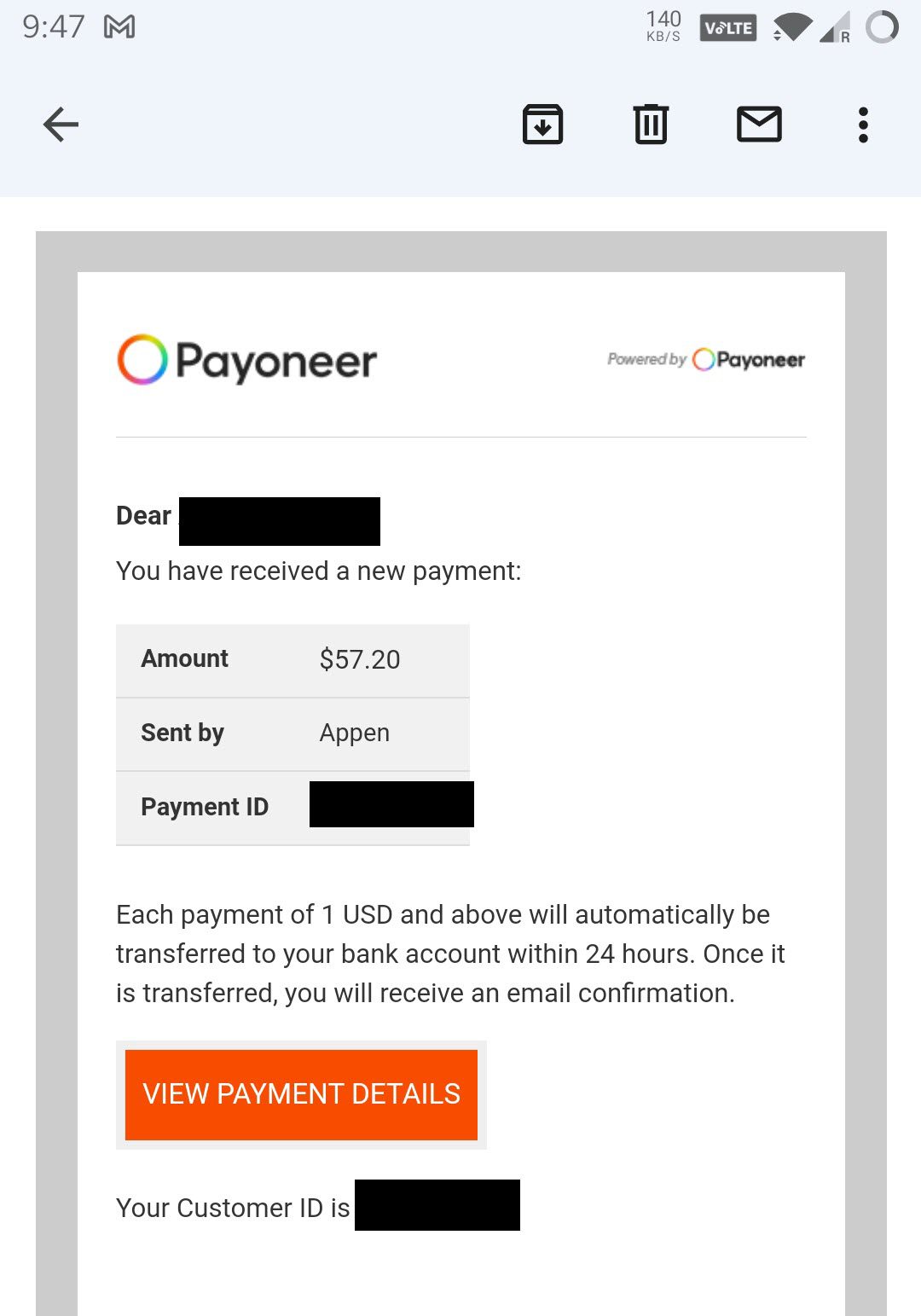
Task: Select the redacted Customer ID
Action: (x=437, y=1204)
